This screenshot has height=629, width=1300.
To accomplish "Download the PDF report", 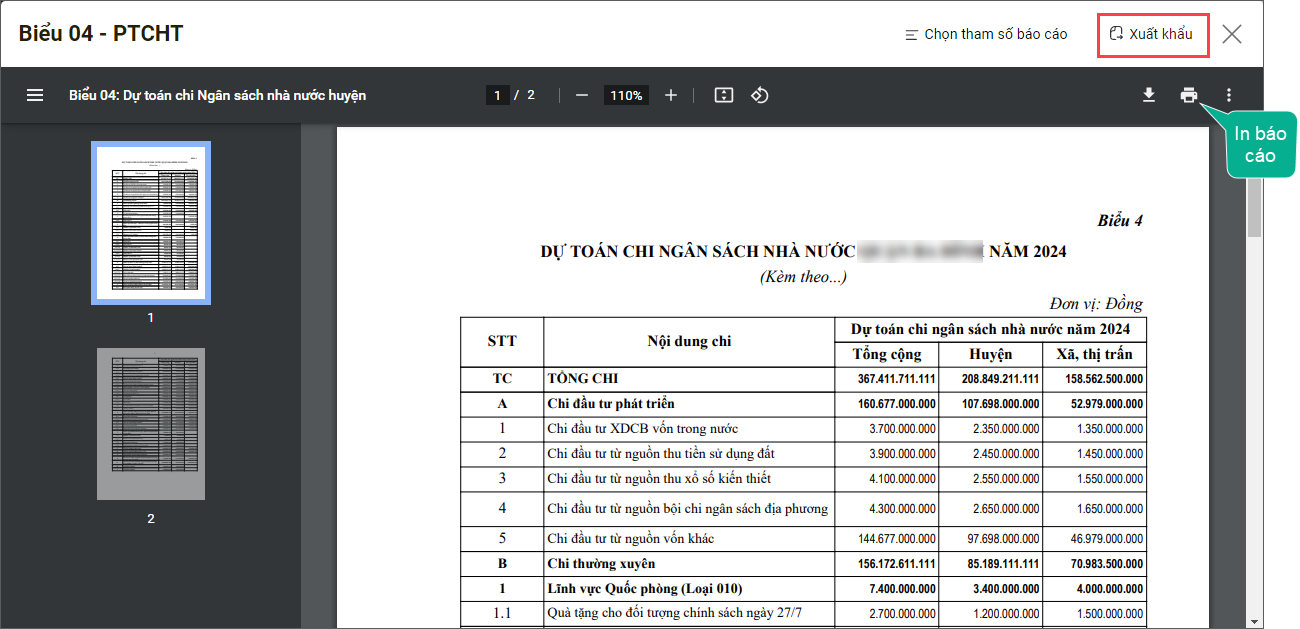I will pos(1149,95).
